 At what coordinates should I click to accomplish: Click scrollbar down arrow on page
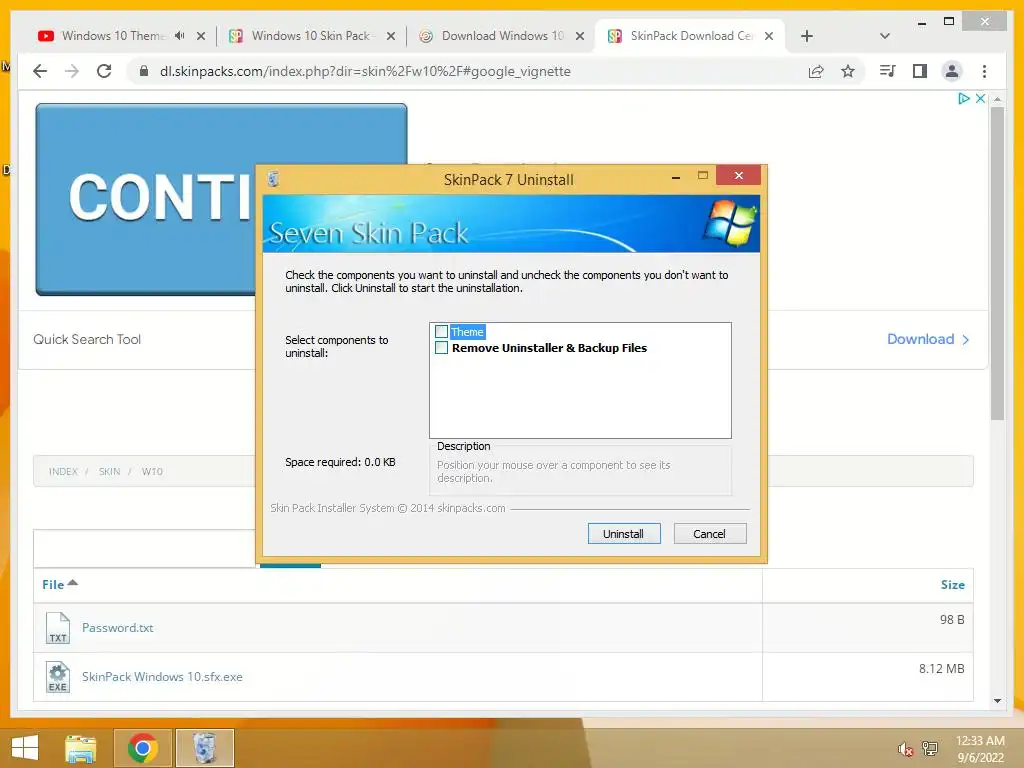[997, 701]
